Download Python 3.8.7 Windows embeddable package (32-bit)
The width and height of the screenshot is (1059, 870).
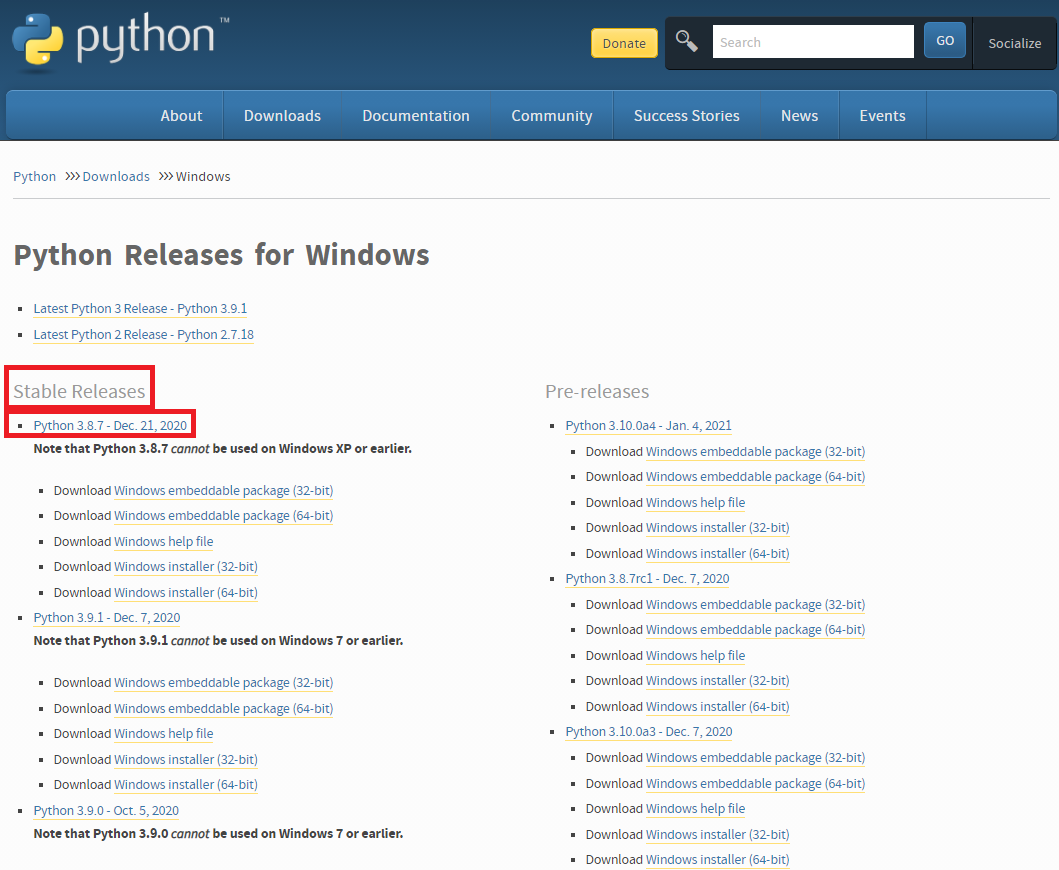[x=224, y=490]
